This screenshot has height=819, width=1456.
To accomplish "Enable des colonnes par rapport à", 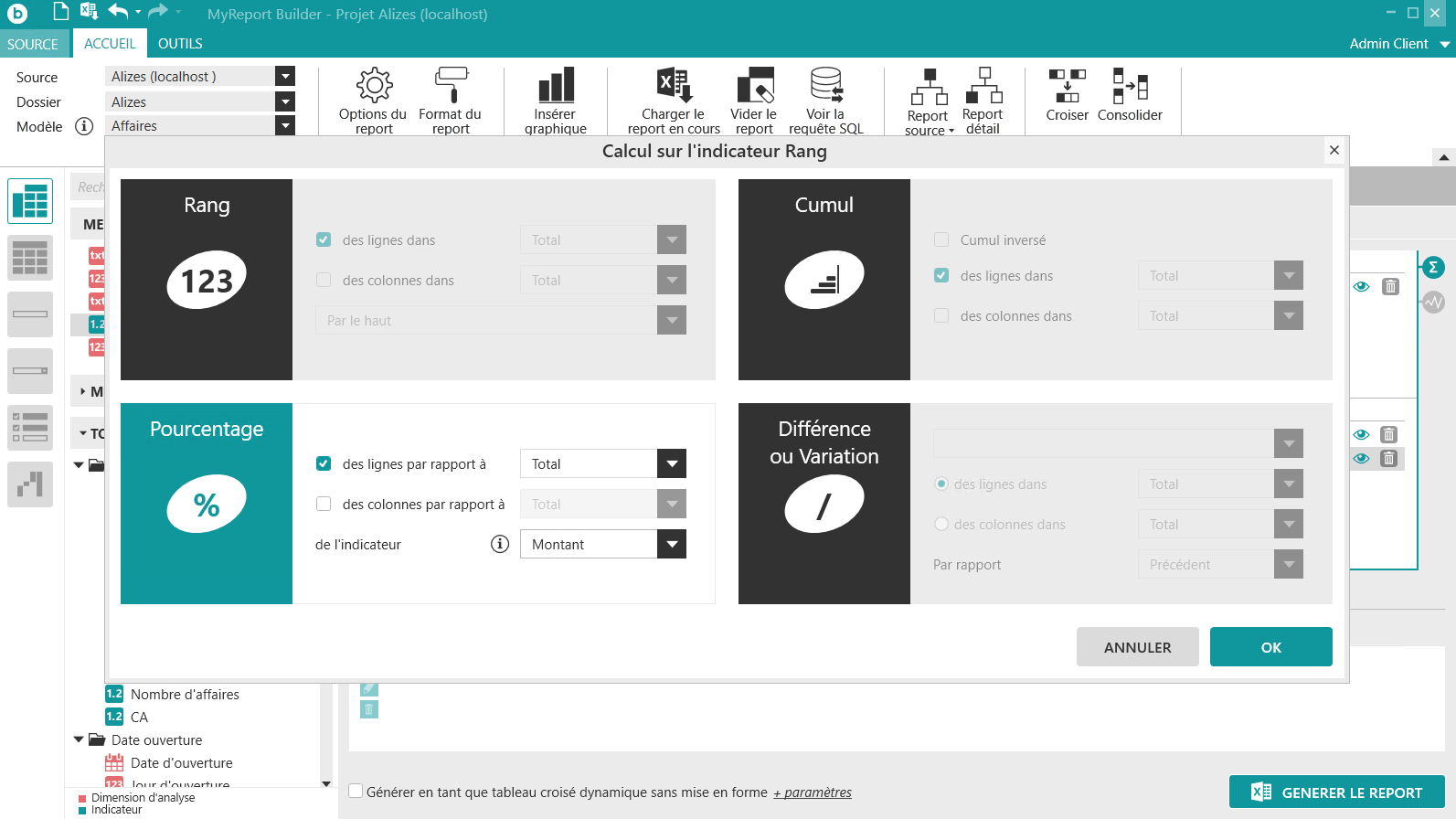I will tap(324, 504).
